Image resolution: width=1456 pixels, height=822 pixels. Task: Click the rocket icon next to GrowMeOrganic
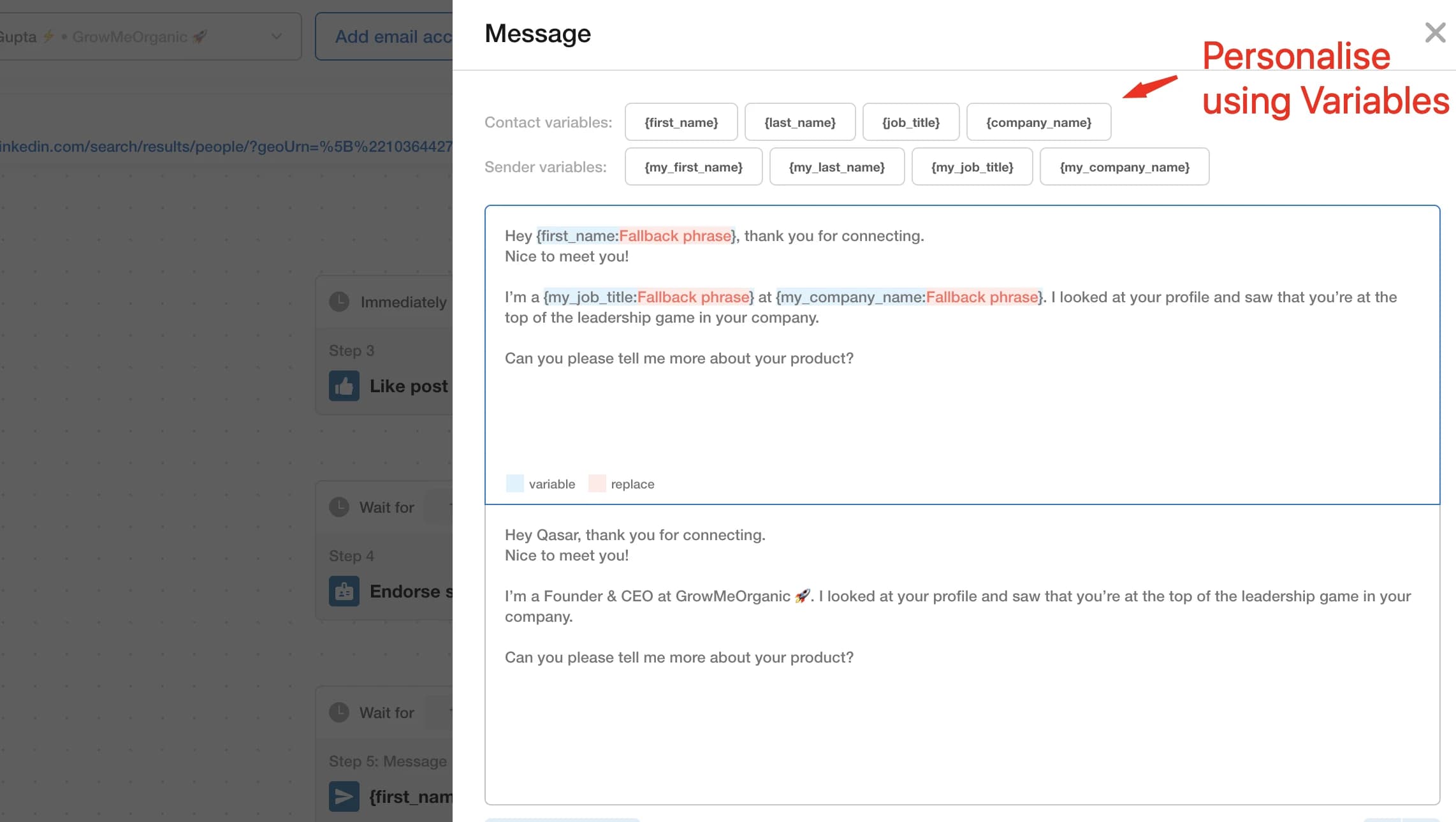pos(198,36)
